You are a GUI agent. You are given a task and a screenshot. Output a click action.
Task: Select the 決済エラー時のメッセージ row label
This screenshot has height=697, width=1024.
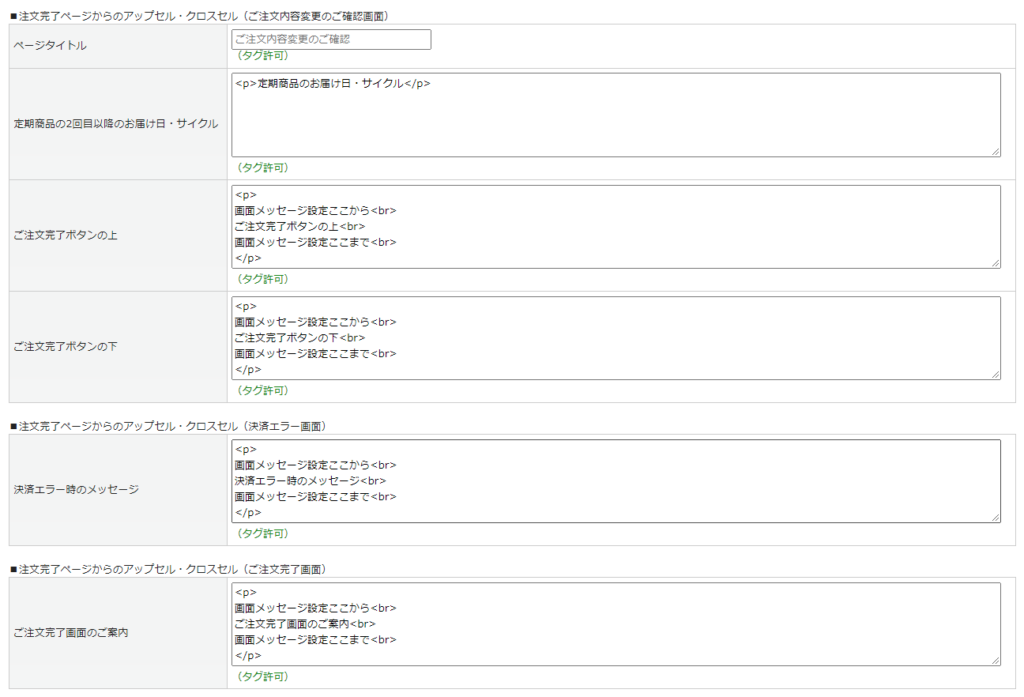[76, 489]
